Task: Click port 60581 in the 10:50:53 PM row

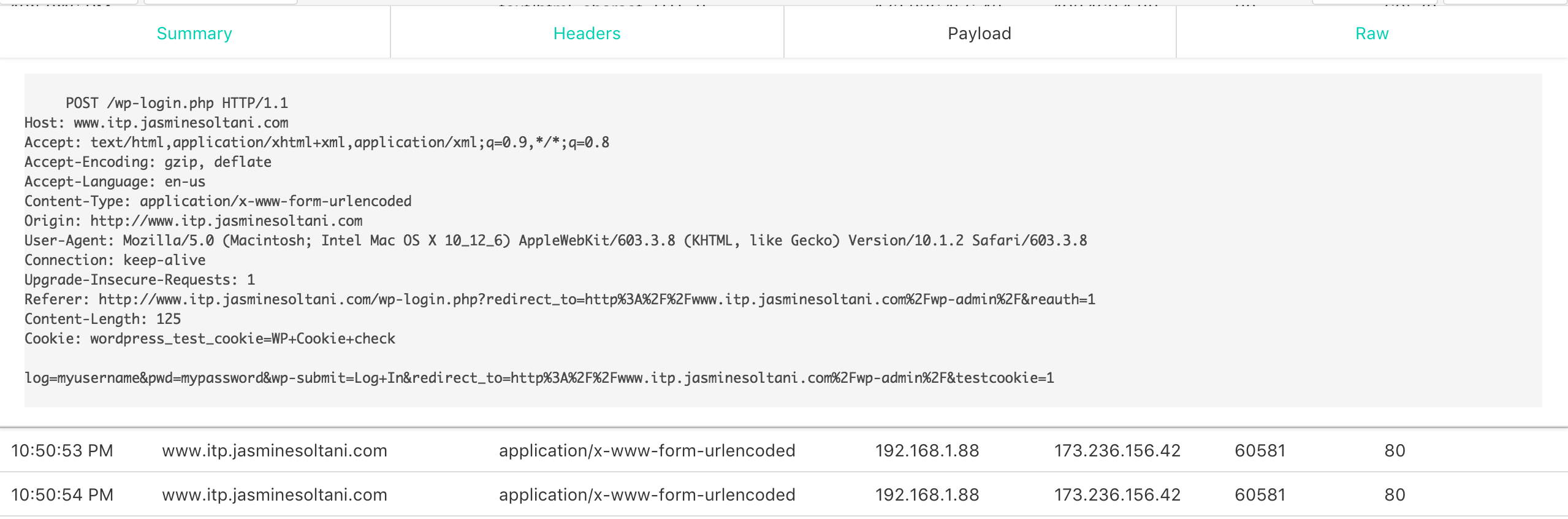Action: click(1260, 451)
